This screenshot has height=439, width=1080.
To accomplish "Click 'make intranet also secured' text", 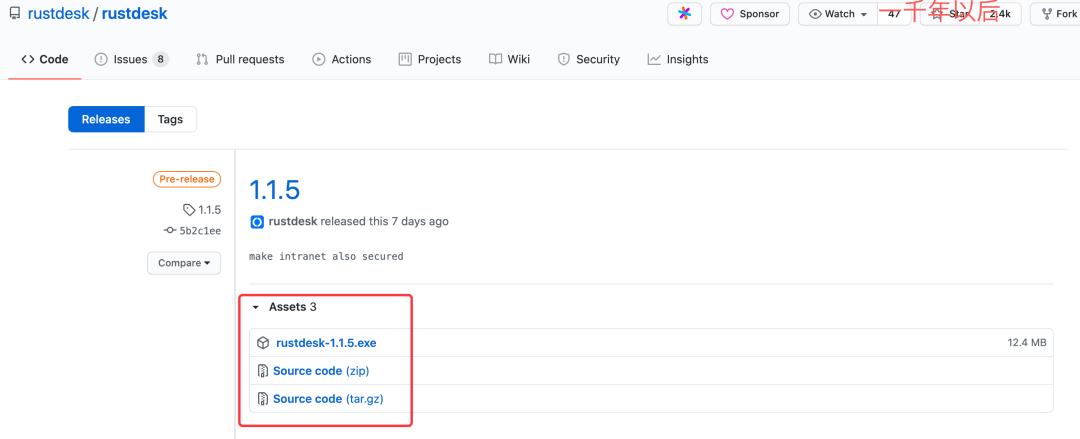I will (x=326, y=256).
